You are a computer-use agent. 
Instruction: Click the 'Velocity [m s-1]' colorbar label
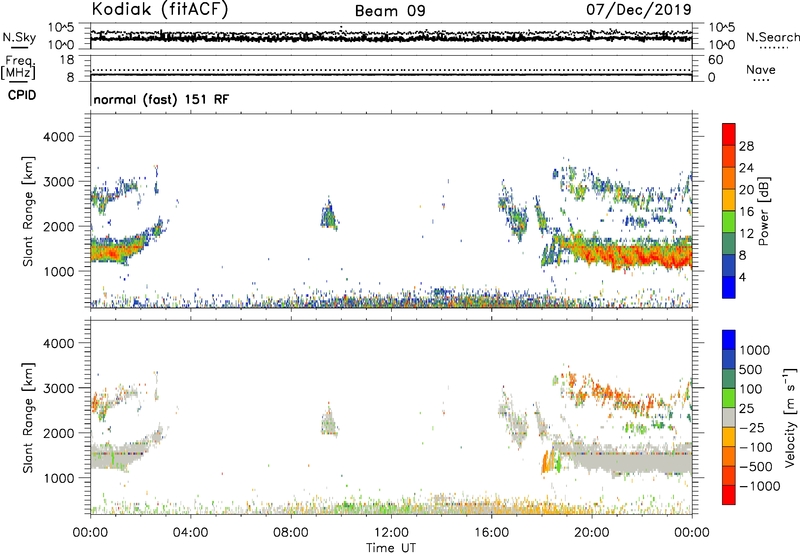[x=790, y=417]
